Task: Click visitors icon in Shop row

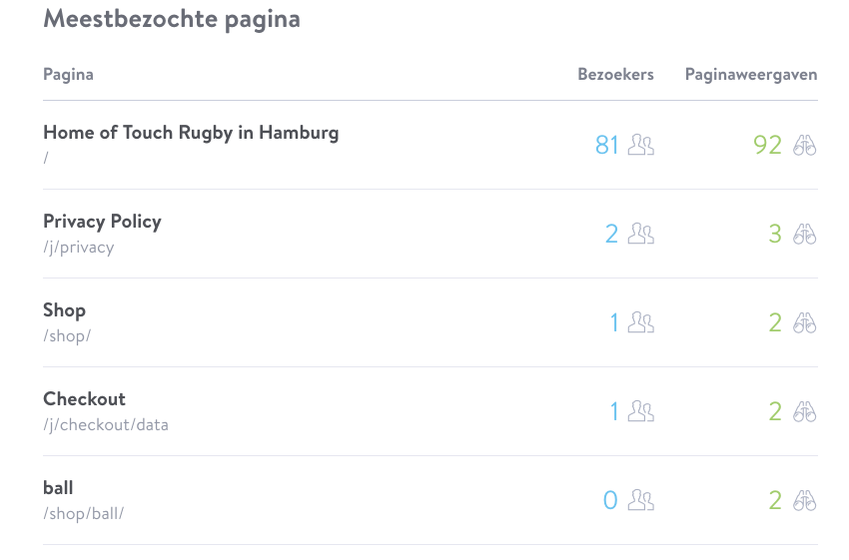Action: (641, 323)
